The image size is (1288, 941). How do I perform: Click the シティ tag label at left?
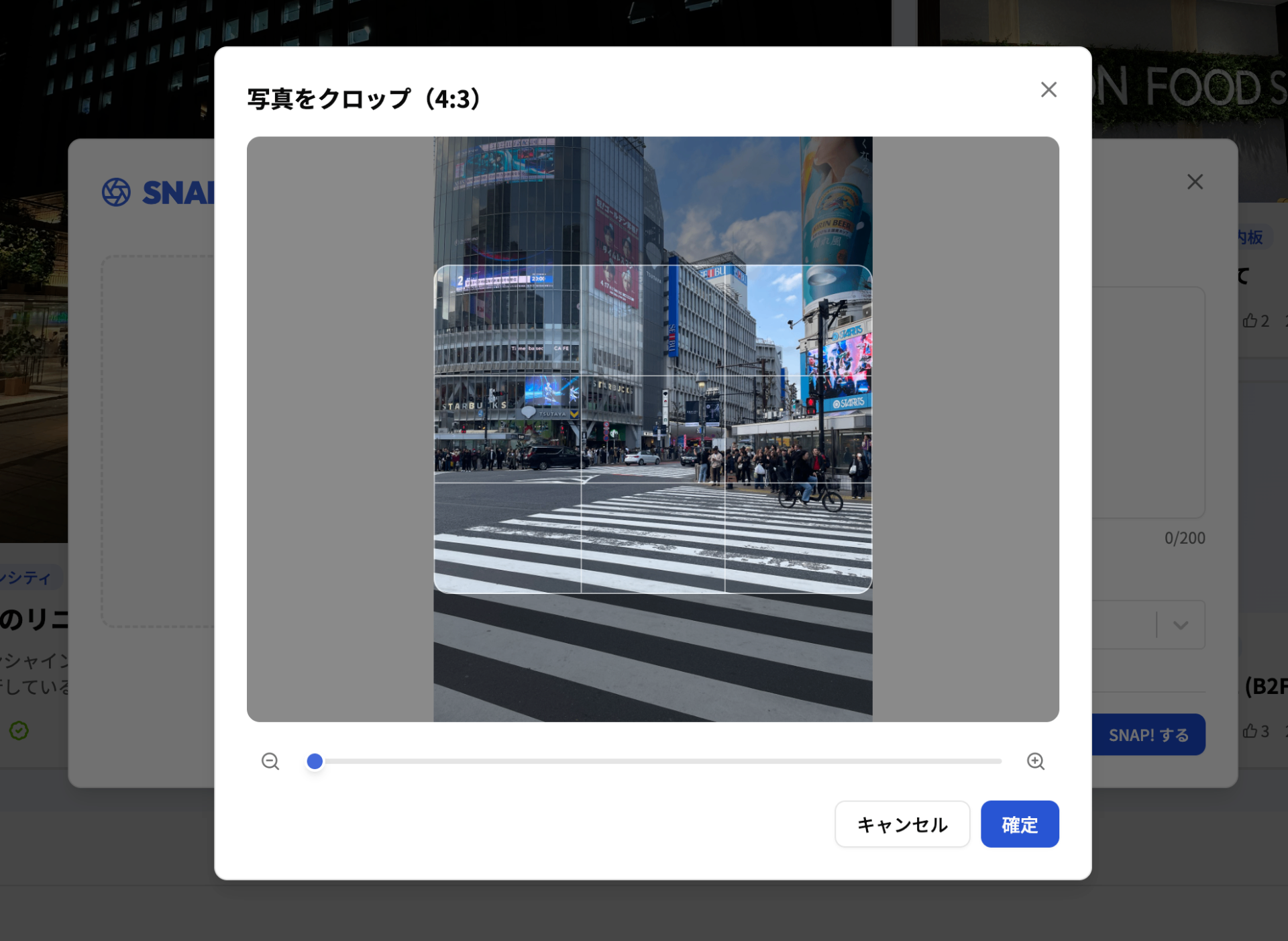(x=27, y=578)
